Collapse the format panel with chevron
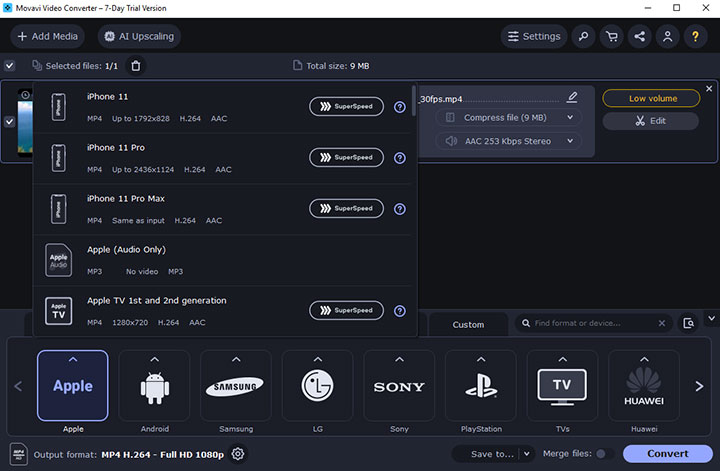The image size is (720, 471). pyautogui.click(x=711, y=318)
